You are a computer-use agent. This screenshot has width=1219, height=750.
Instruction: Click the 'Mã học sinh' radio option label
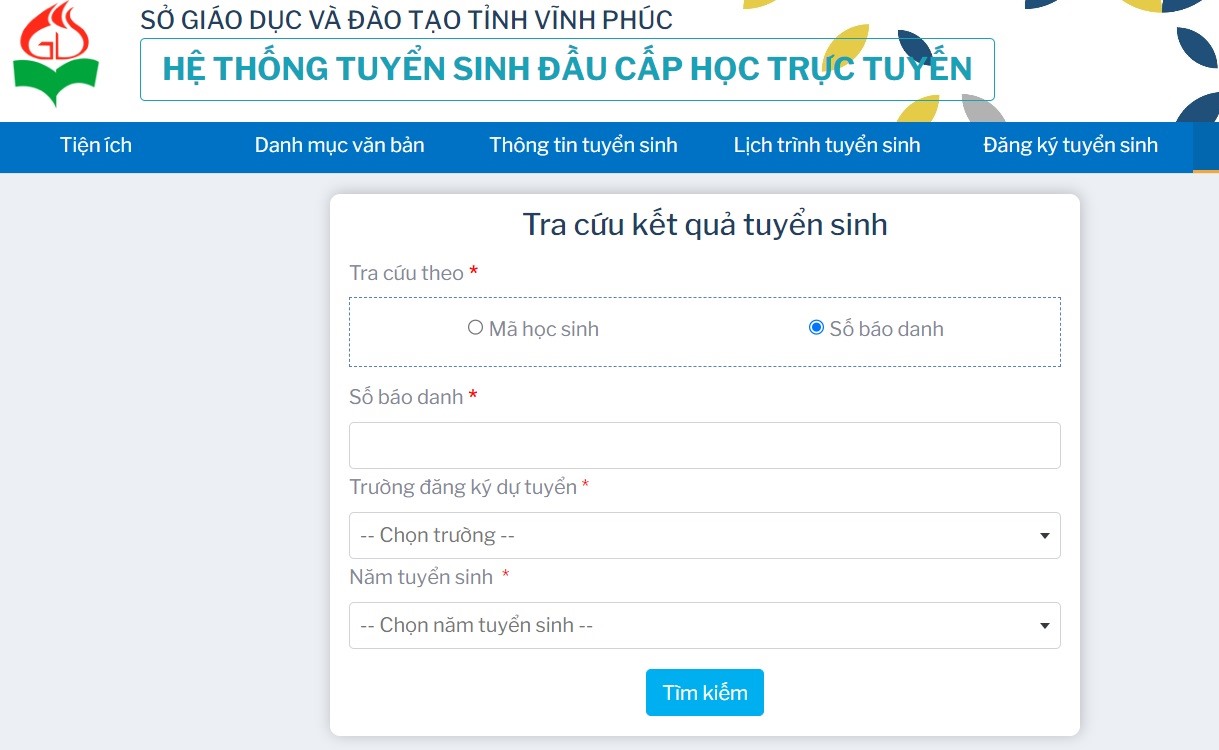(543, 329)
